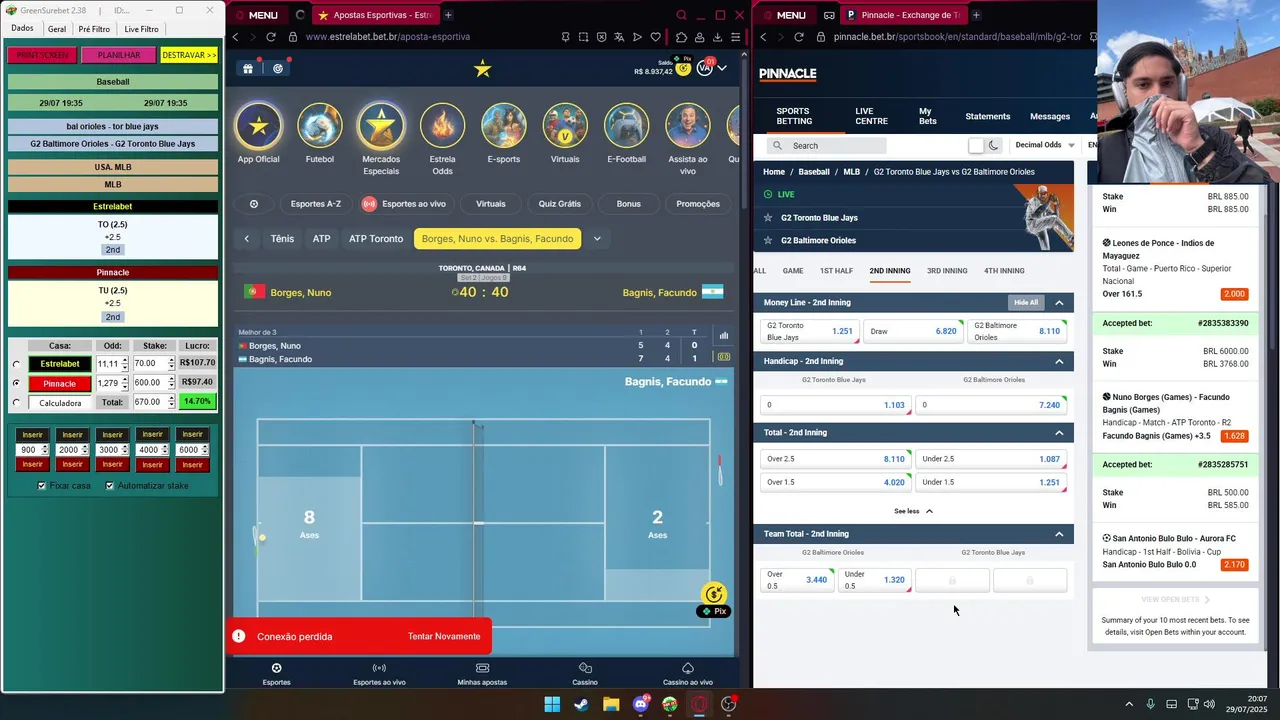Open My Bets in Pinnacle navigation

(928, 116)
